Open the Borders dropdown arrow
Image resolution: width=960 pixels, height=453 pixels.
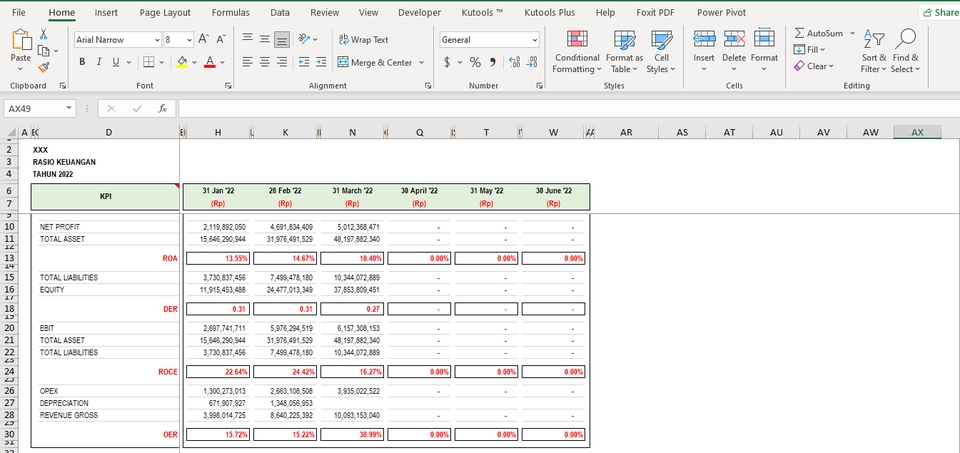coord(162,62)
